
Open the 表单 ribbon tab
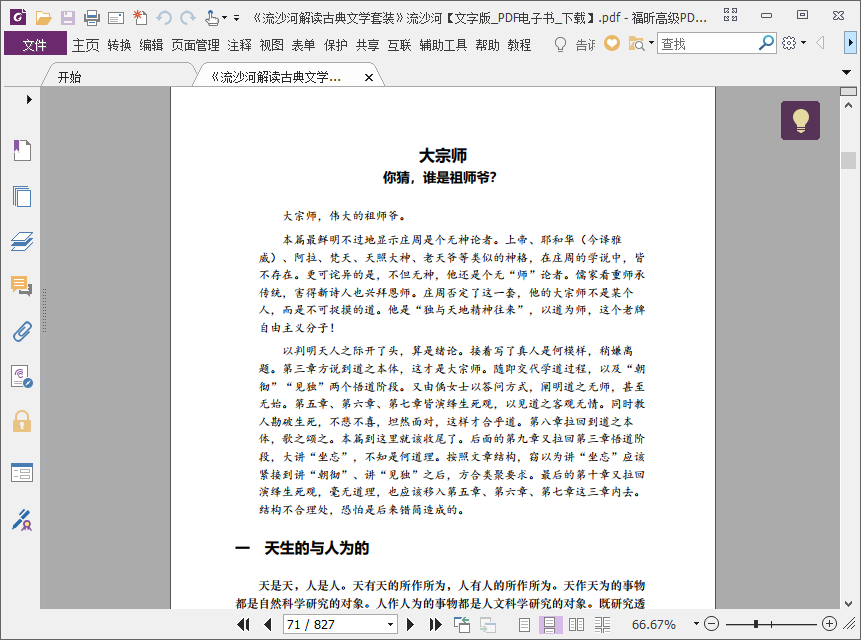pos(303,44)
